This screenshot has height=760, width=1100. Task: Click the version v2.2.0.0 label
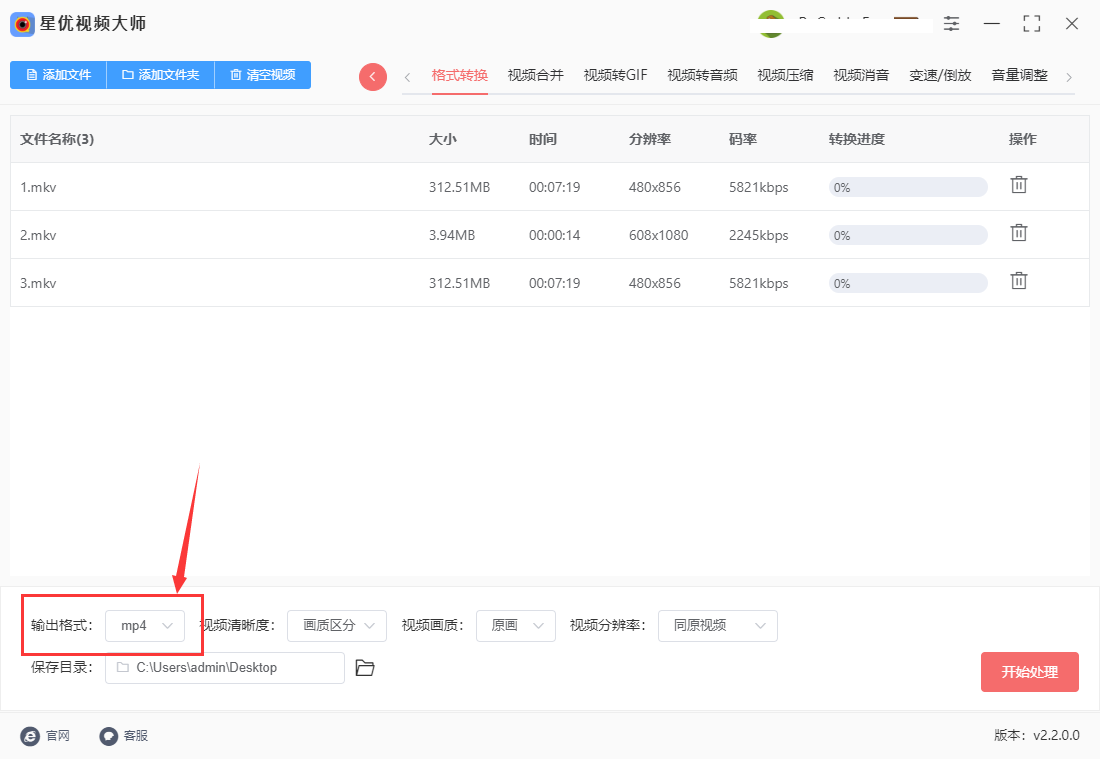pos(1036,735)
